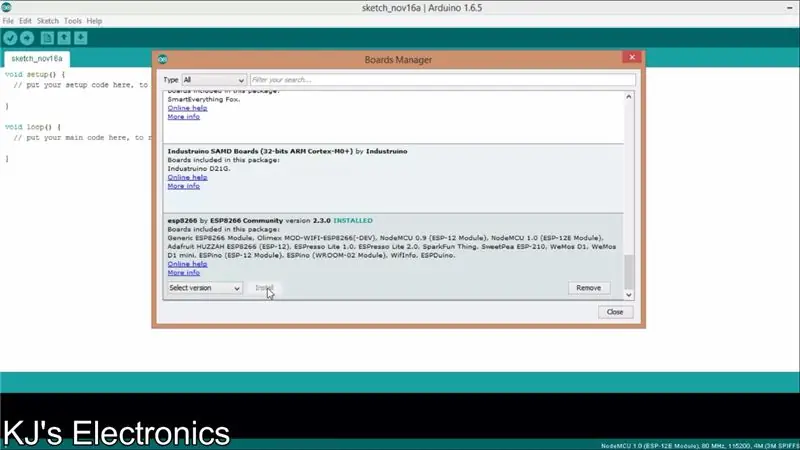Focus the Filter your search field
The height and width of the screenshot is (450, 800).
(x=443, y=80)
